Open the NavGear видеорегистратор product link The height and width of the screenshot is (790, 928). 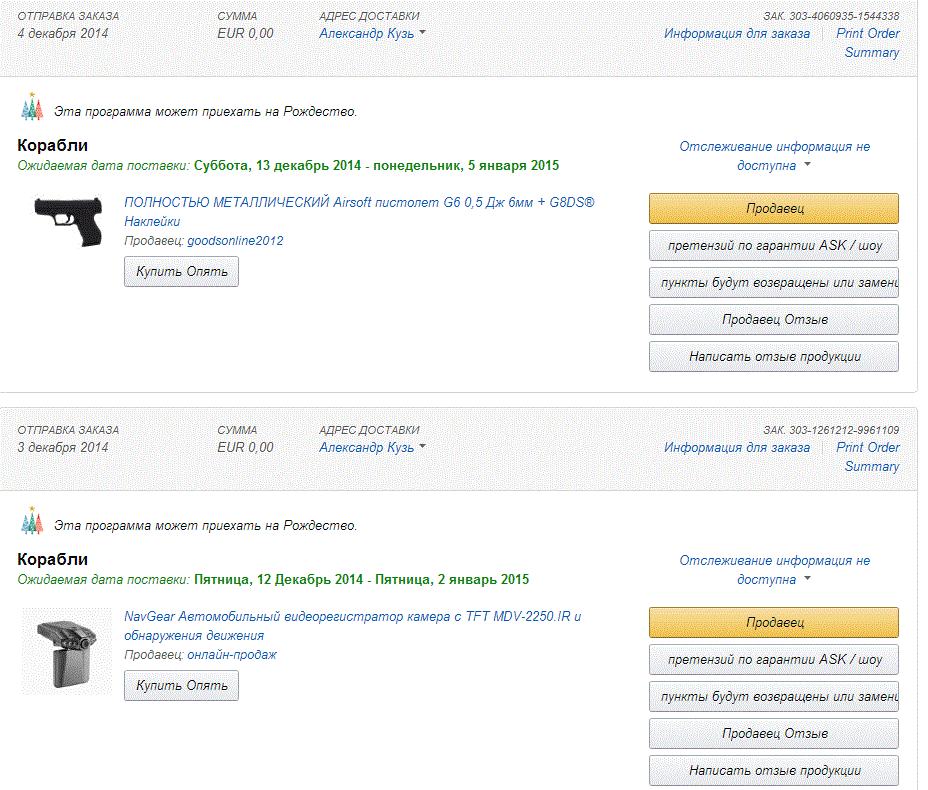coord(352,616)
